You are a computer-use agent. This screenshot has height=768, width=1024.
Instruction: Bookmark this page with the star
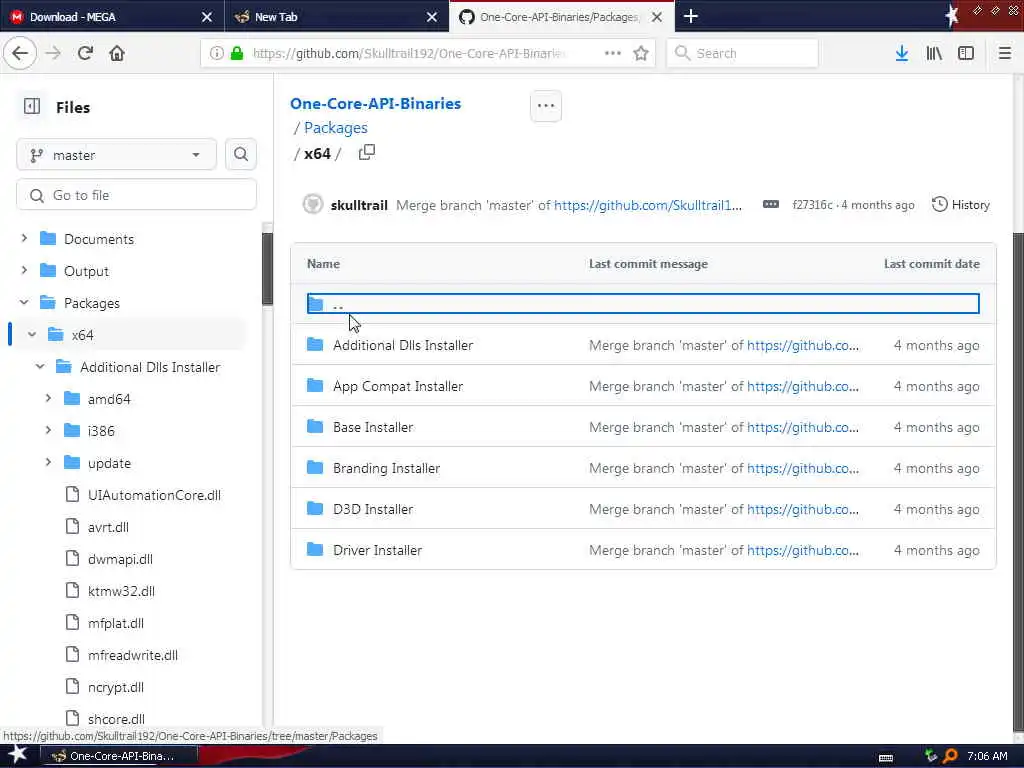(641, 53)
